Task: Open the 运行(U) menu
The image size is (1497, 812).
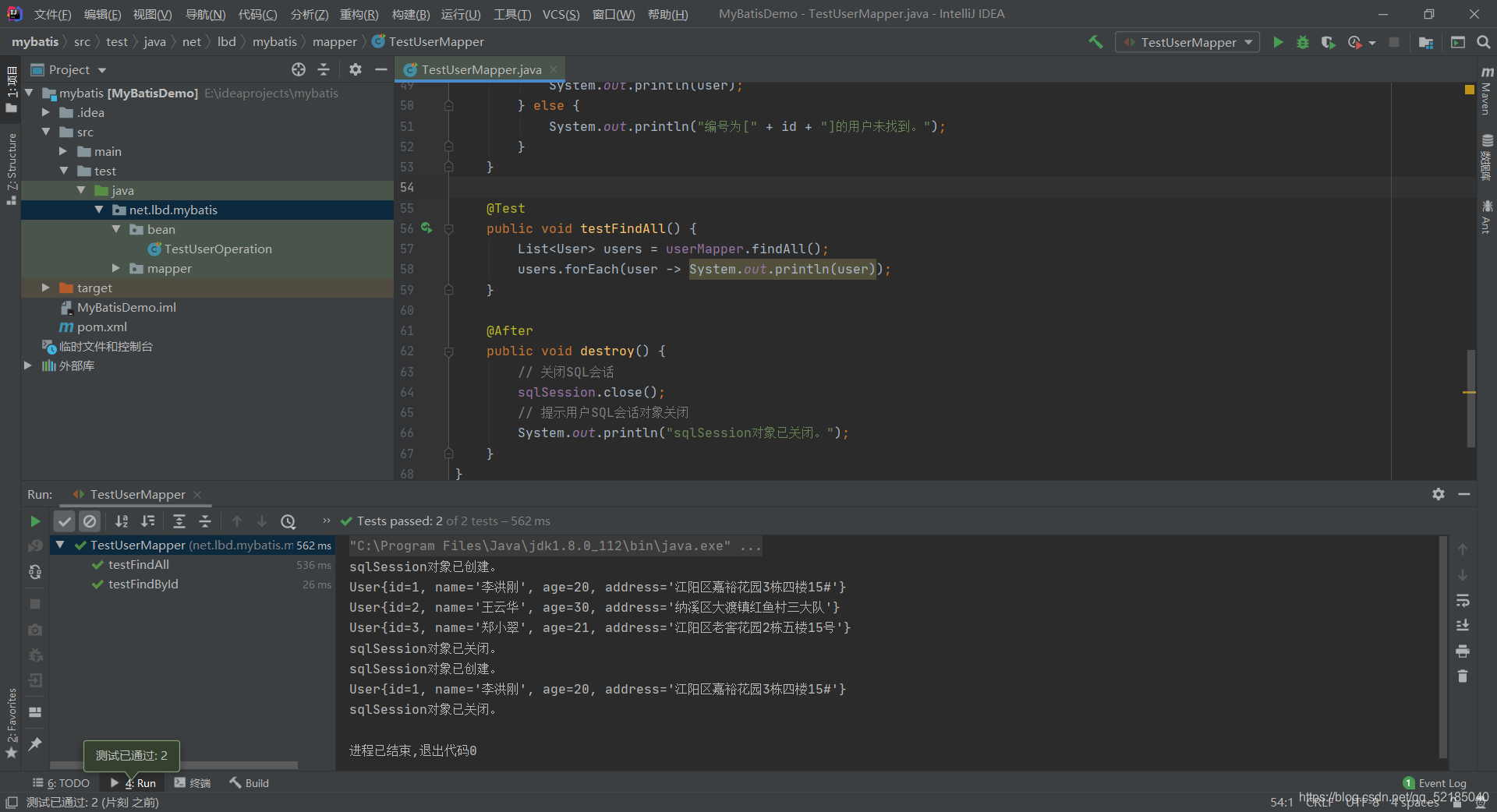Action: 461,14
